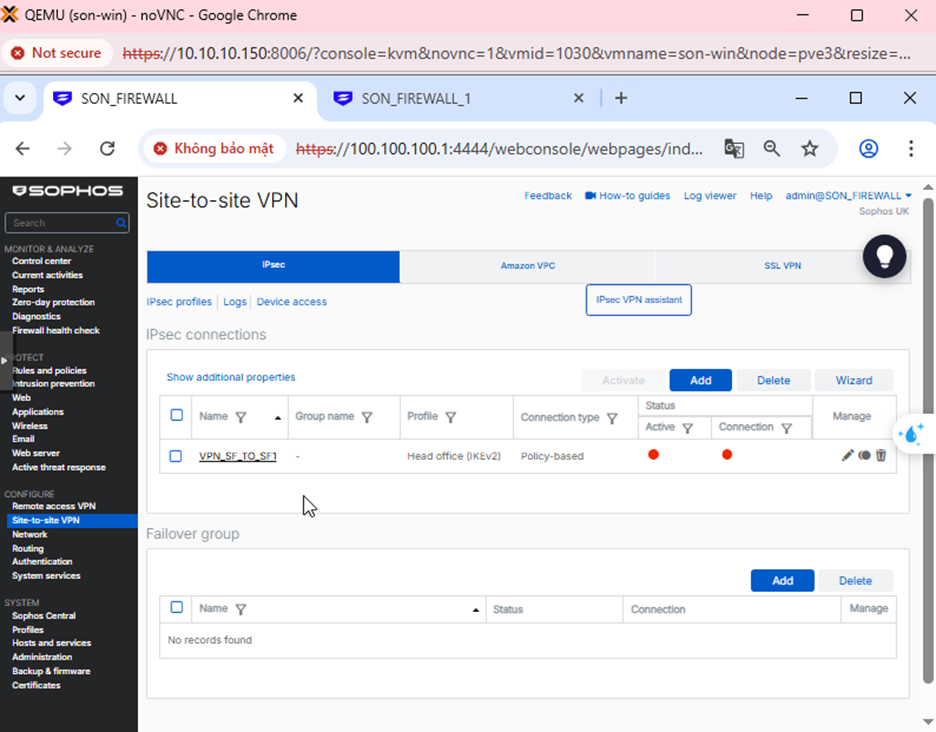This screenshot has height=732, width=936.
Task: Open the Amazon VPC tab
Action: point(527,266)
